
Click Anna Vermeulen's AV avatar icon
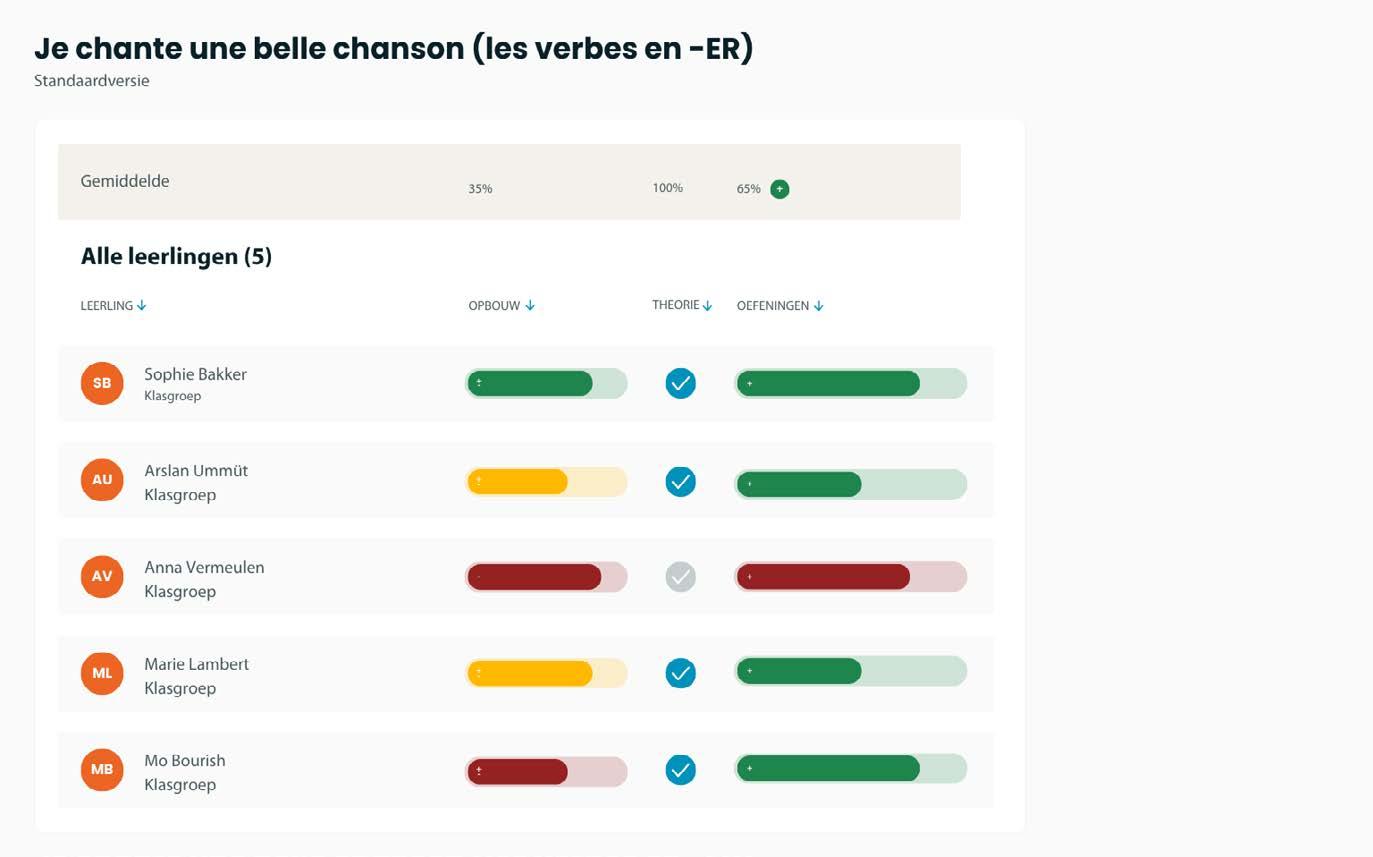tap(102, 576)
